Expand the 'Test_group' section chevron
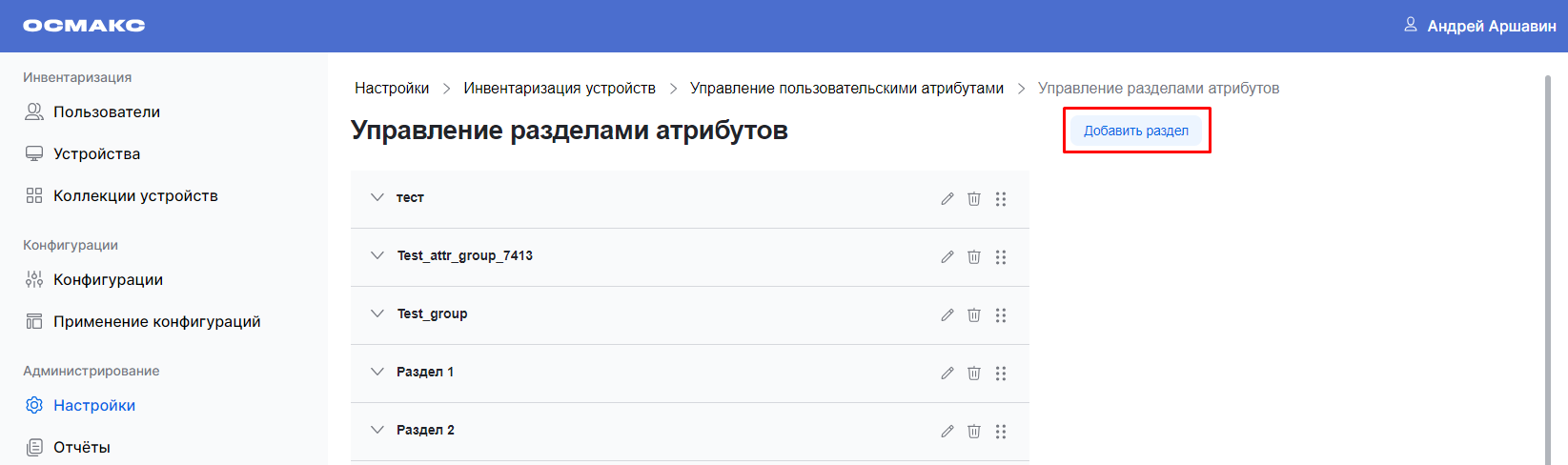Screen dimensions: 1568x465 pyautogui.click(x=377, y=313)
